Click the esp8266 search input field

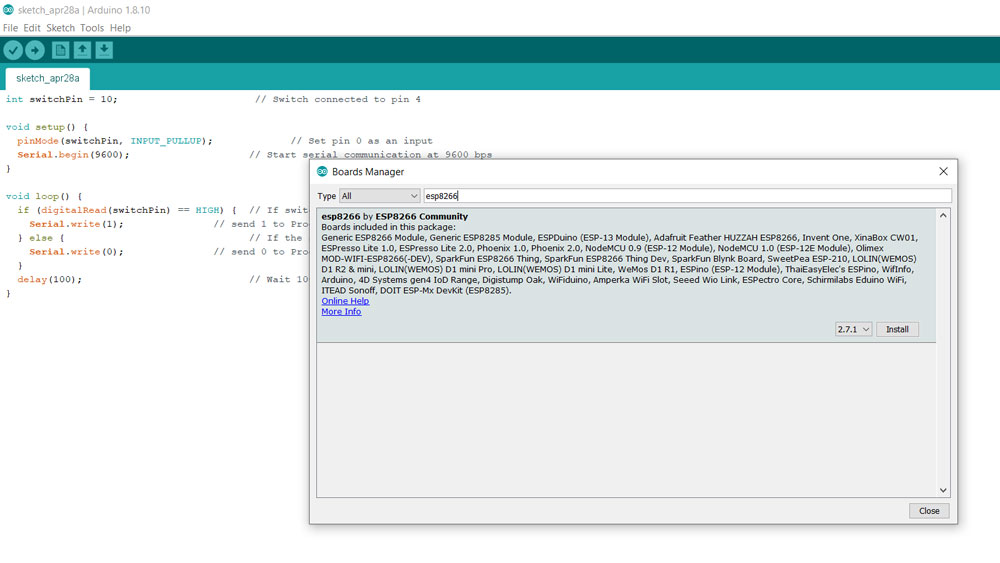tap(688, 196)
